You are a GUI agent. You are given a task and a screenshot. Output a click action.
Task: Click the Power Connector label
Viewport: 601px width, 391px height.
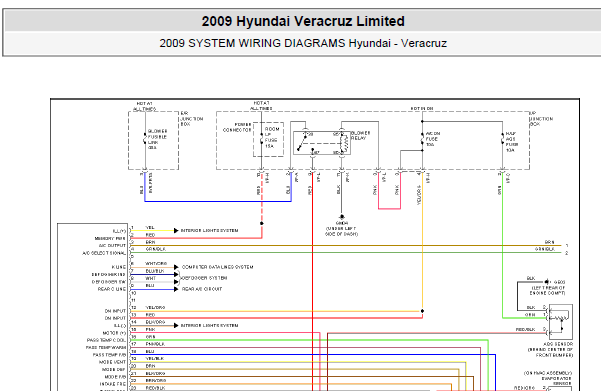237,127
